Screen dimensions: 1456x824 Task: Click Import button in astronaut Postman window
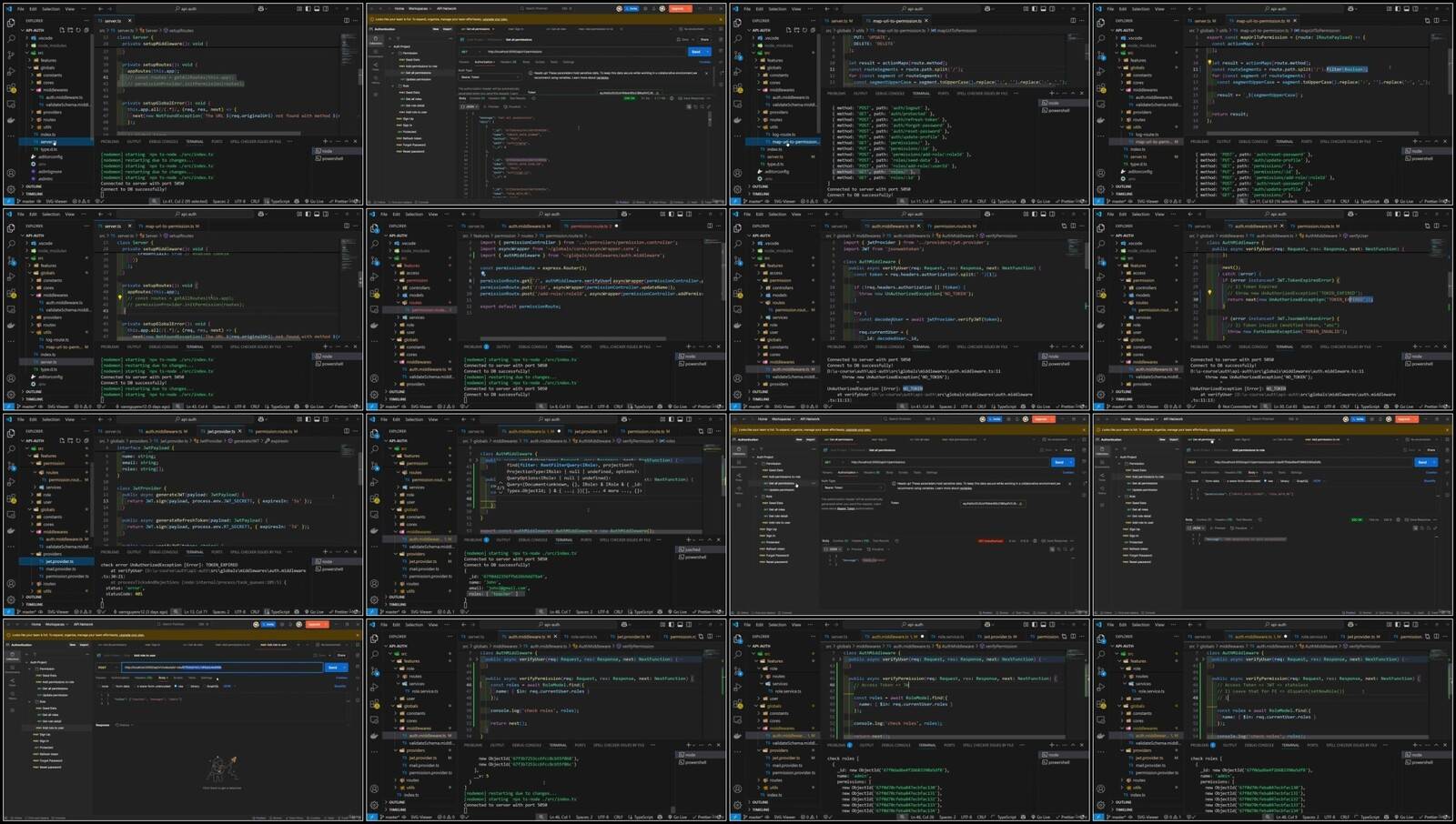(x=85, y=645)
